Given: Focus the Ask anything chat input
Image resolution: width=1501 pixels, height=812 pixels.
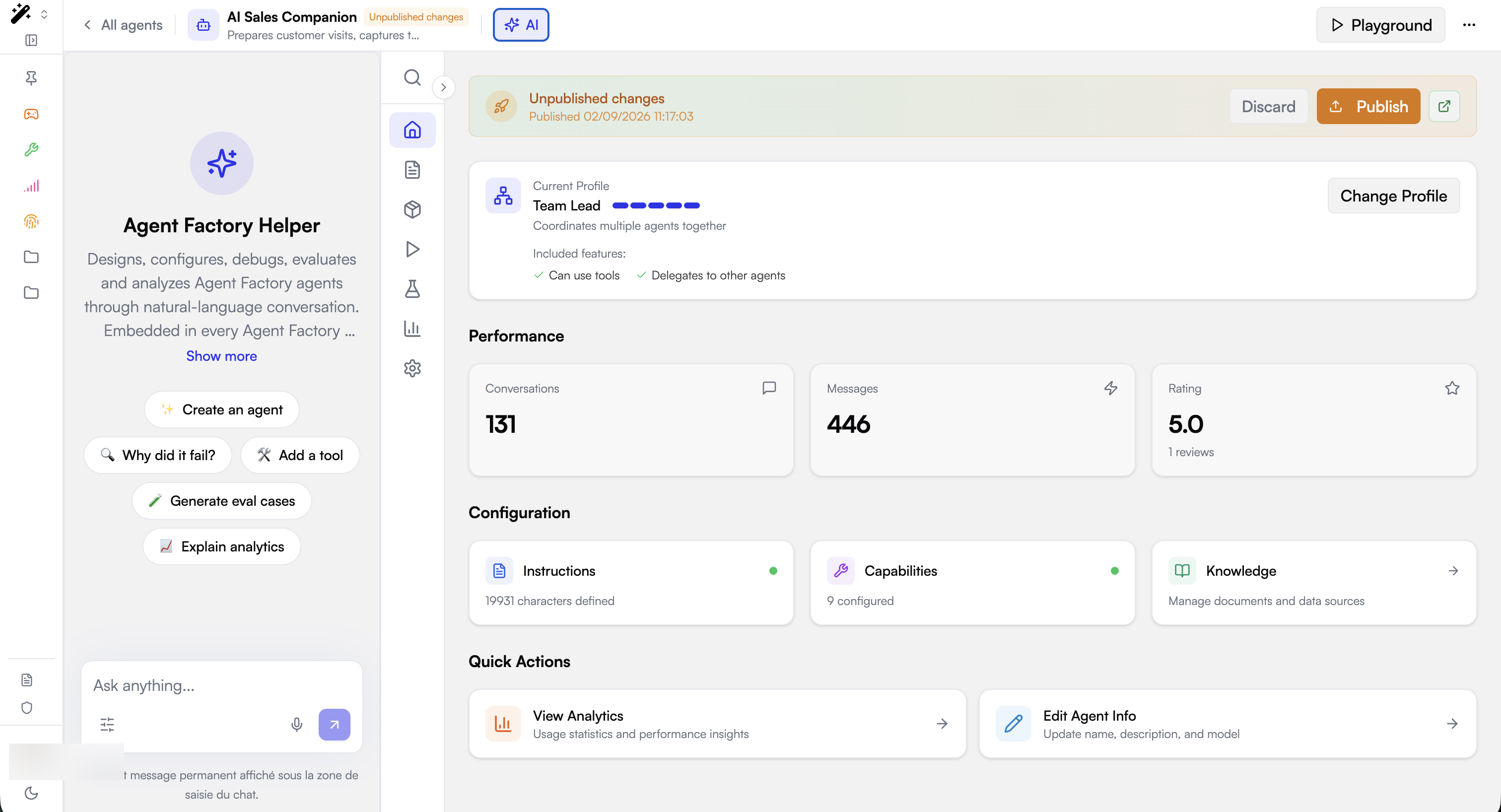Looking at the screenshot, I should 221,685.
